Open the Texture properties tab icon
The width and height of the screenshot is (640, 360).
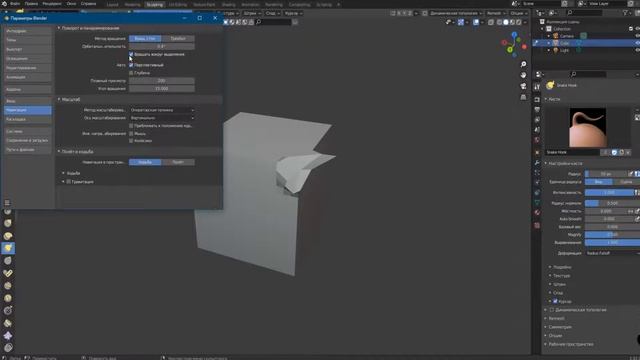click(x=537, y=225)
